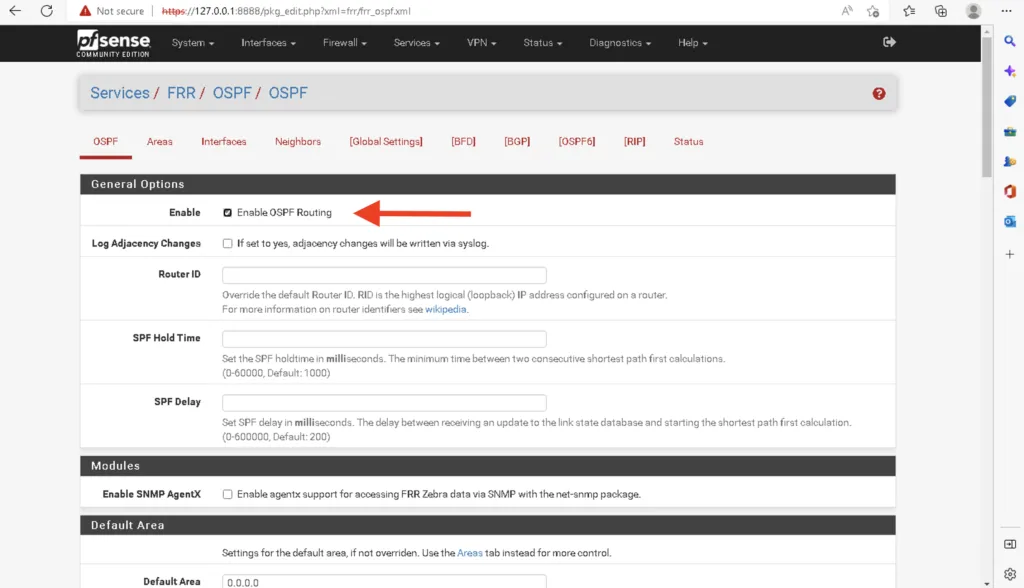Open browser collections icon

pyautogui.click(x=941, y=11)
